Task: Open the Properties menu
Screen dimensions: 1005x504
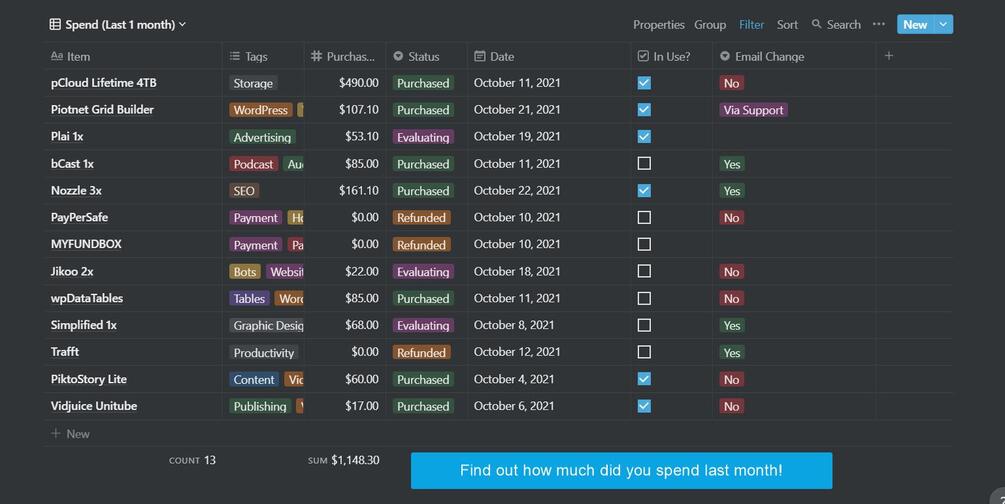Action: (658, 24)
